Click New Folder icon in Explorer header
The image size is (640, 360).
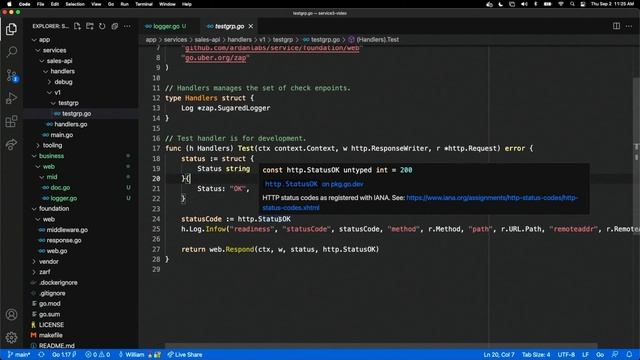tap(90, 26)
